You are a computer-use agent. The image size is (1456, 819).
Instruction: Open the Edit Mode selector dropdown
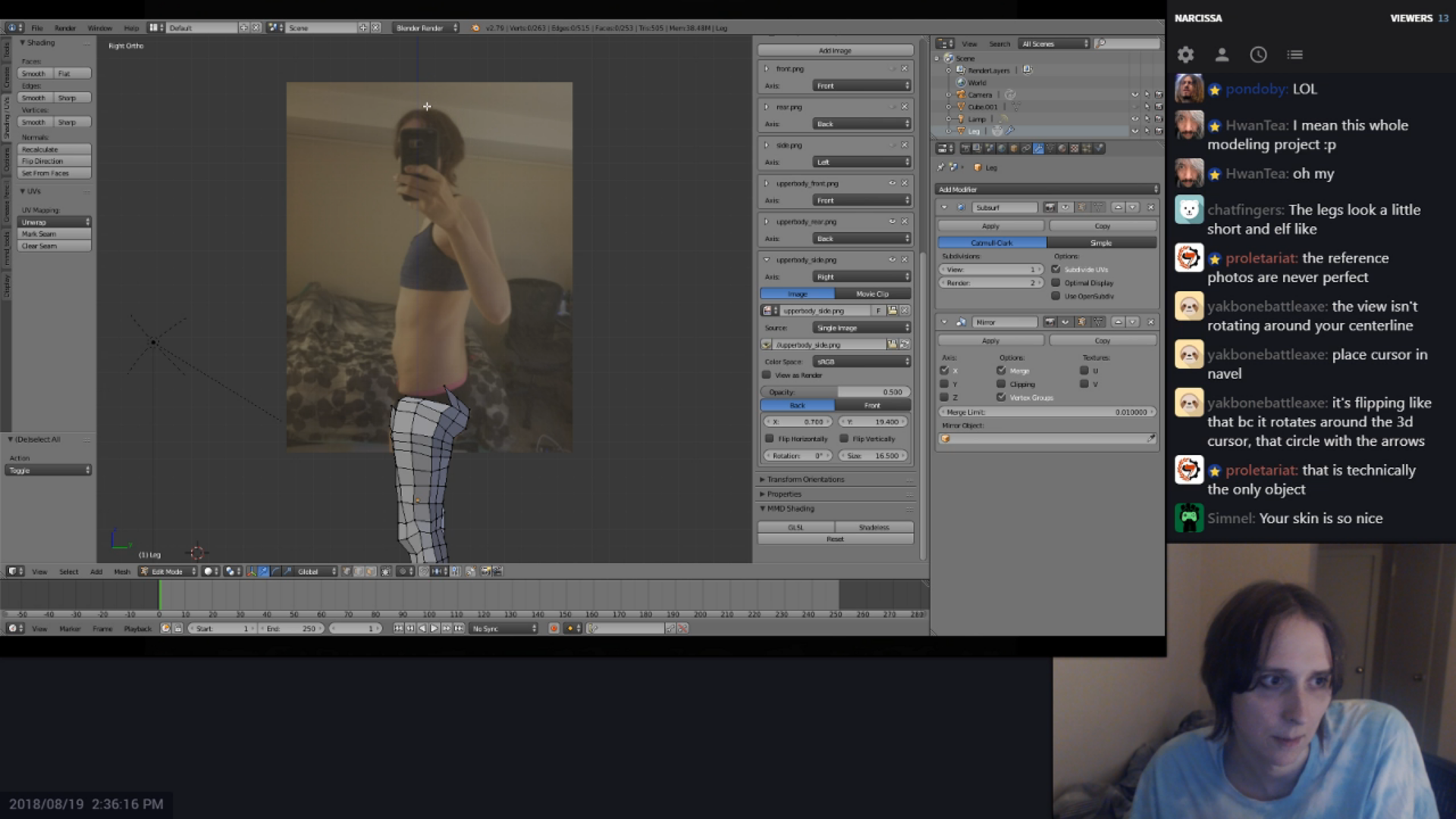(x=168, y=571)
